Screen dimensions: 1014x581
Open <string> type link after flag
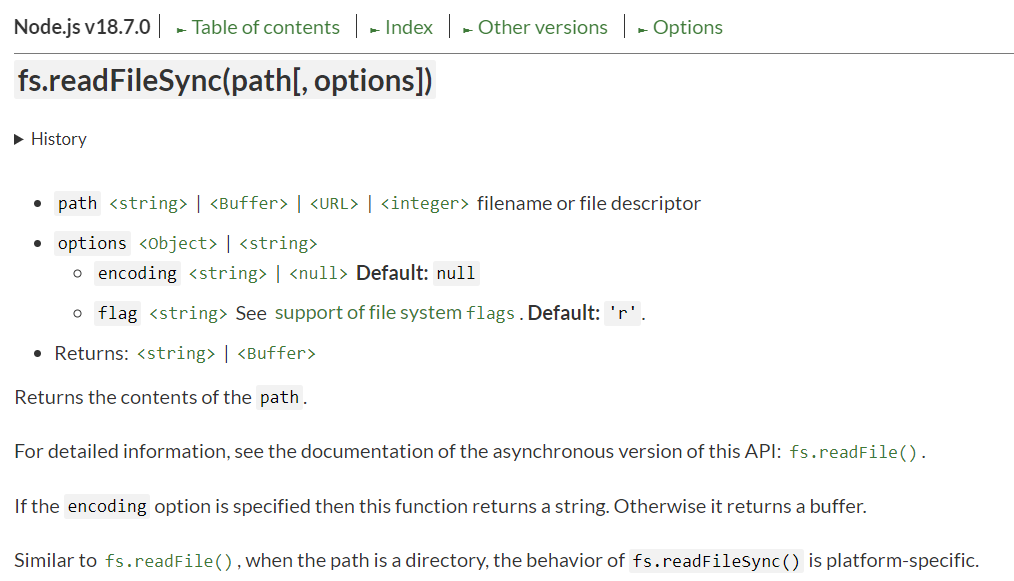[188, 314]
